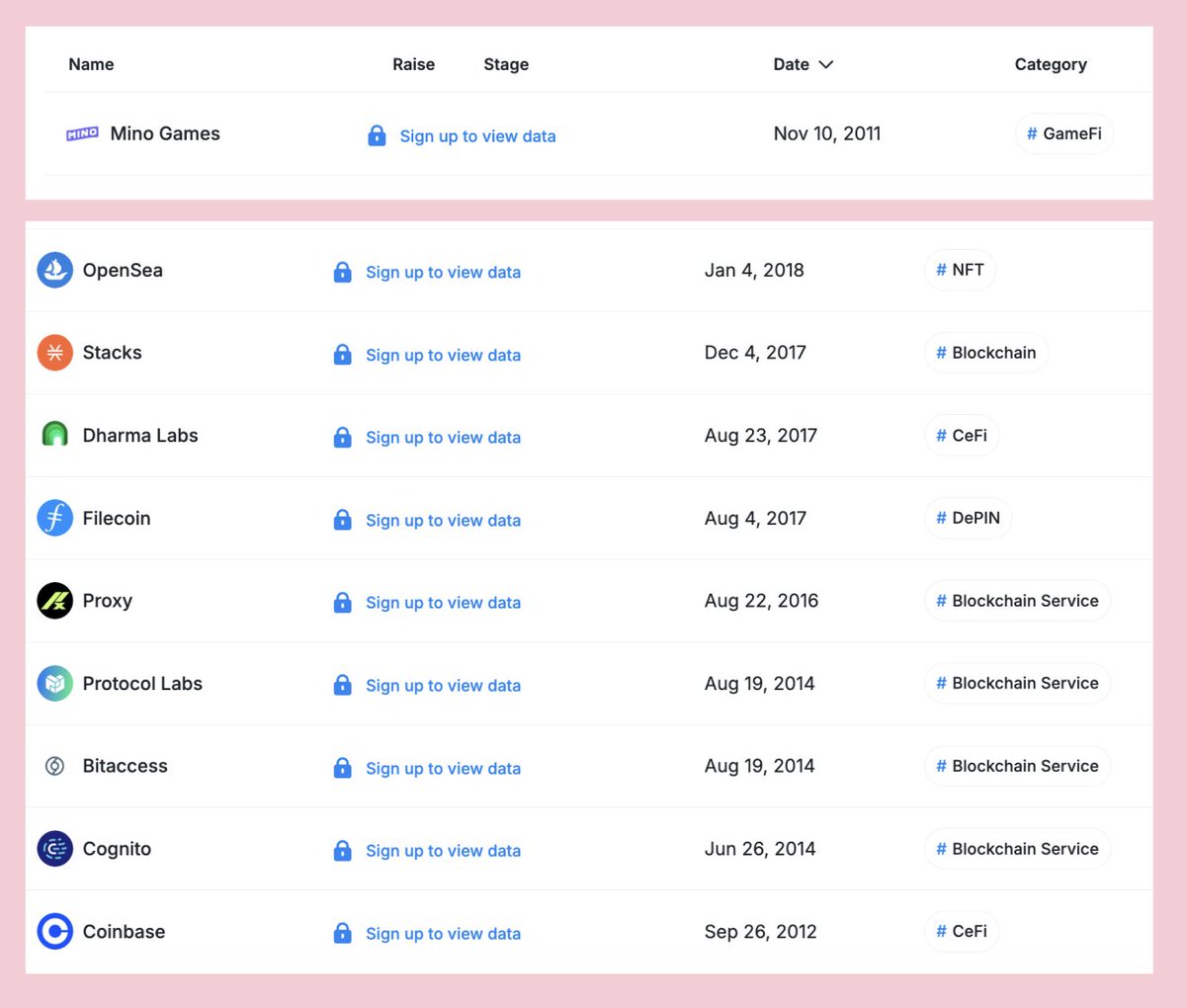Open Sign up link for Filecoin
The image size is (1186, 1008).
point(443,521)
